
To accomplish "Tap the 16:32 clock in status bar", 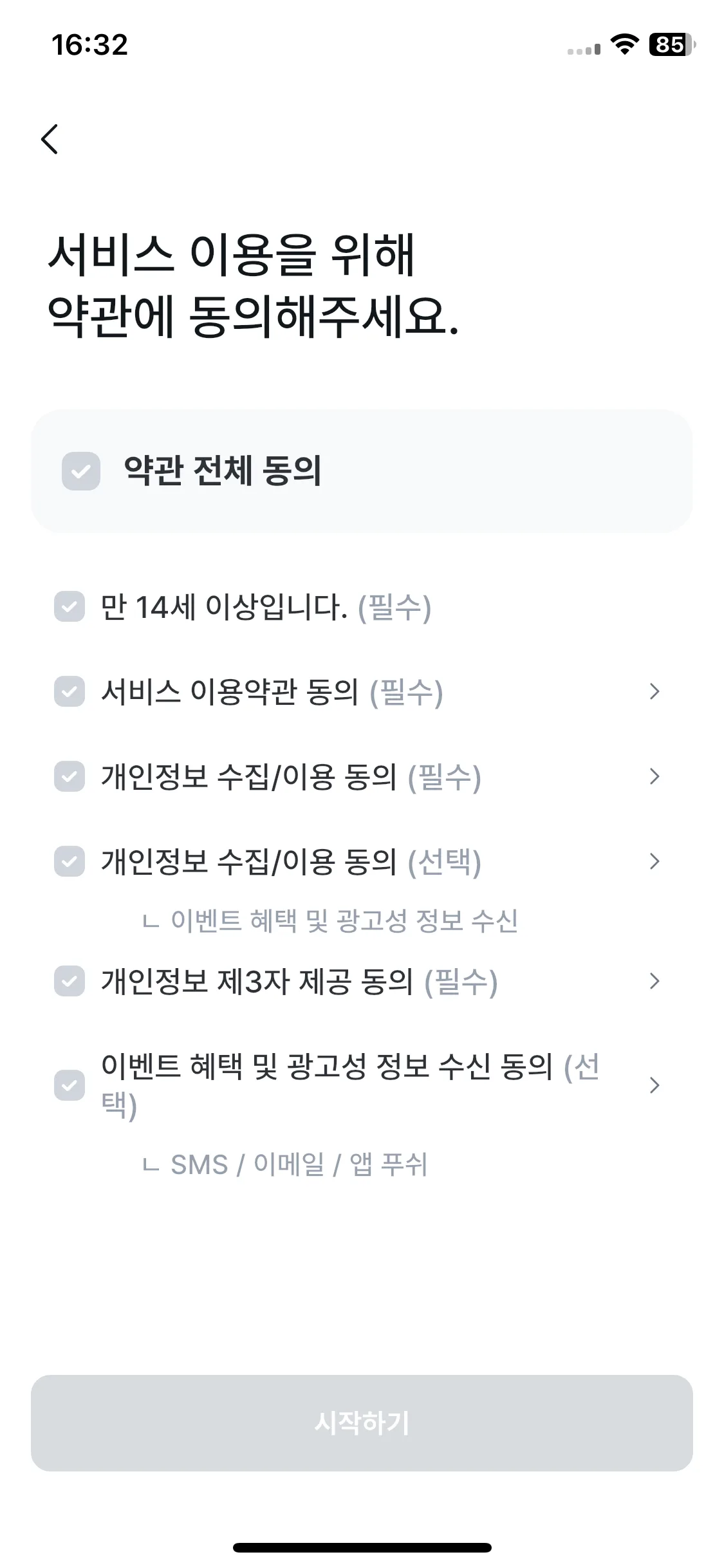I will 89,45.
